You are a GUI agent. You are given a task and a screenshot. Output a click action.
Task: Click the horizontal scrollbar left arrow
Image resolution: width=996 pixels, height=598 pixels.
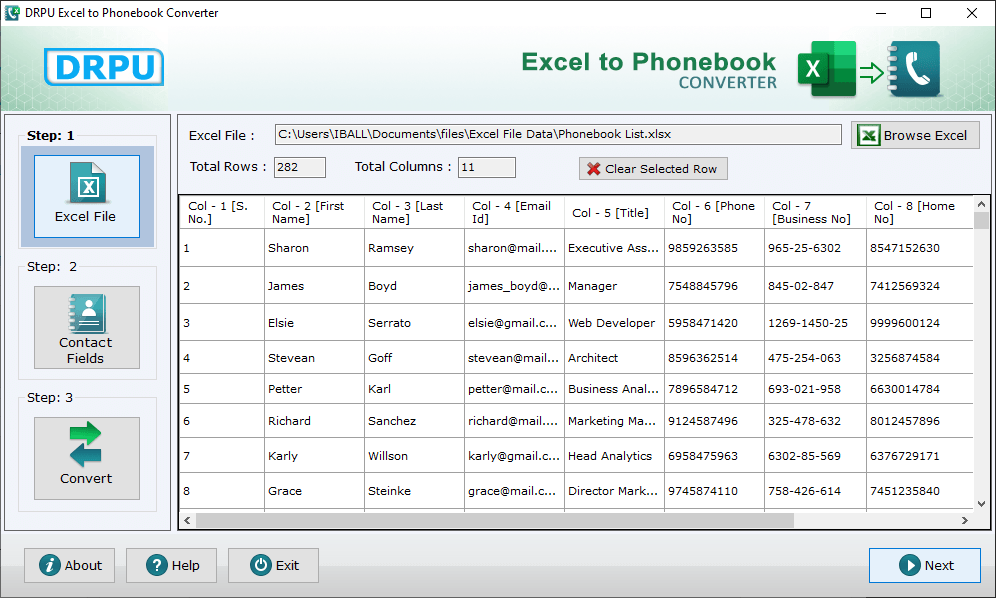tap(187, 520)
